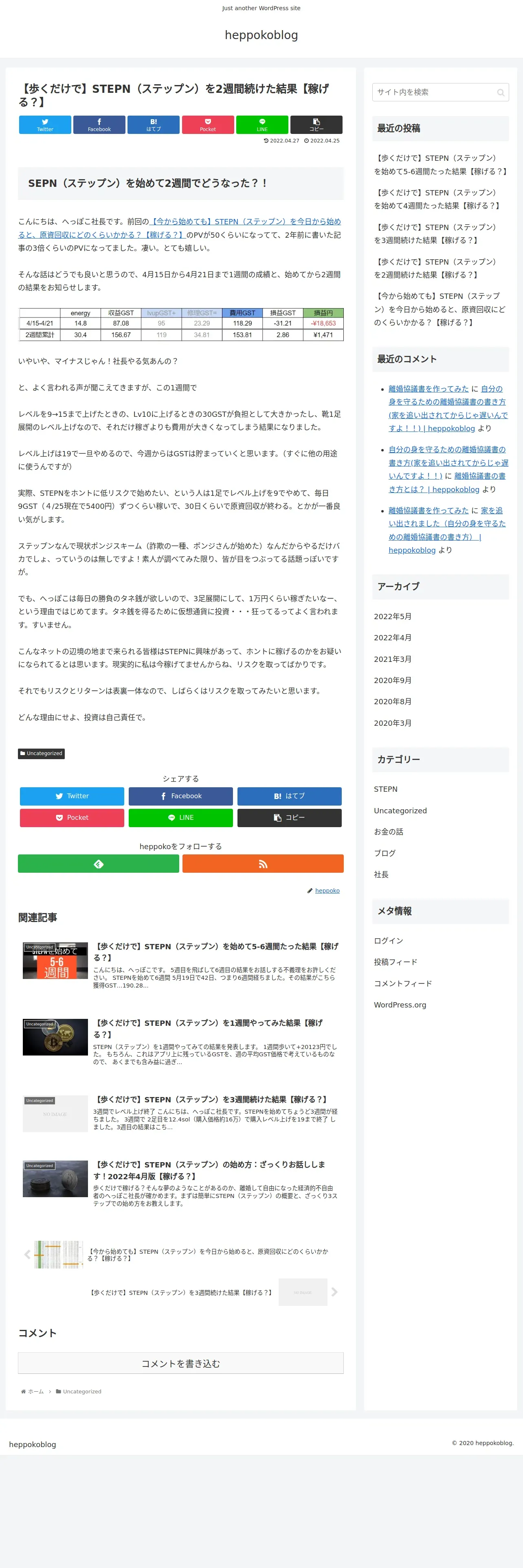Open archive 2020年9月
Screen dimensions: 523x1568
coord(393,681)
